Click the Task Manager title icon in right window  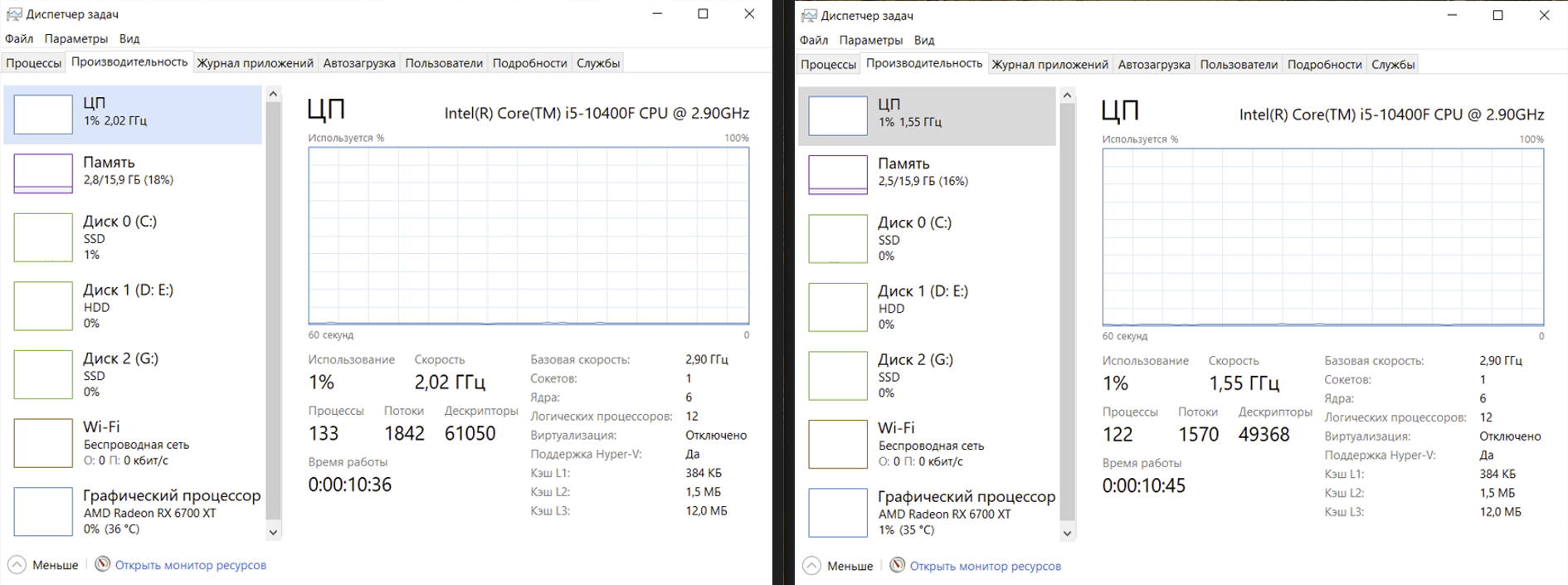pyautogui.click(x=808, y=15)
